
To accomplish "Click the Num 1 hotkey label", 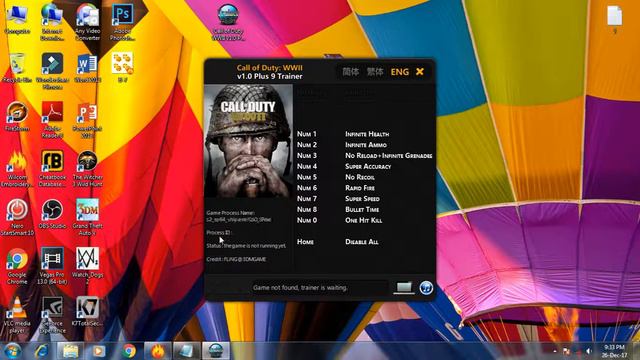I will click(307, 134).
